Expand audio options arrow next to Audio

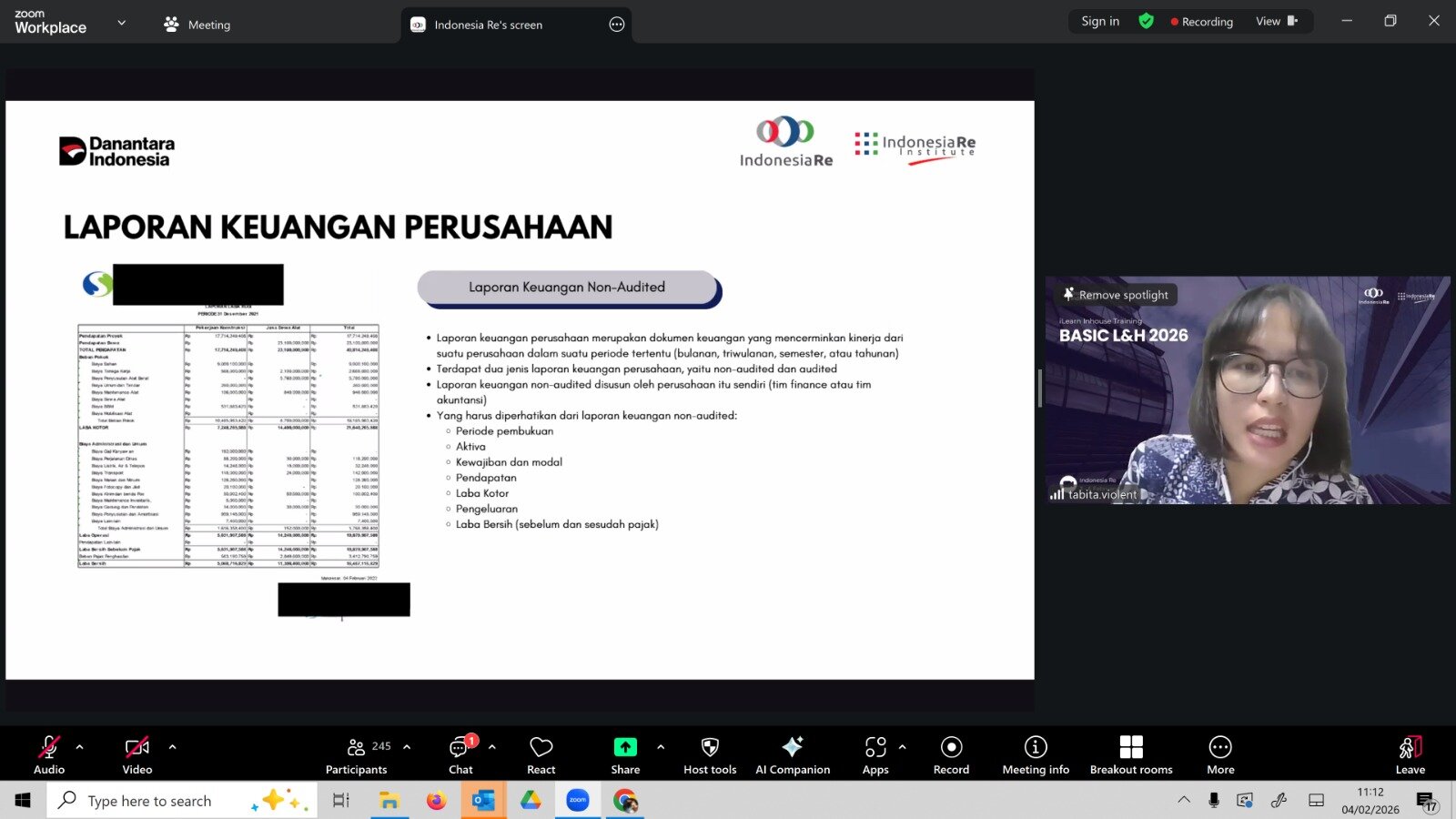coord(80,747)
